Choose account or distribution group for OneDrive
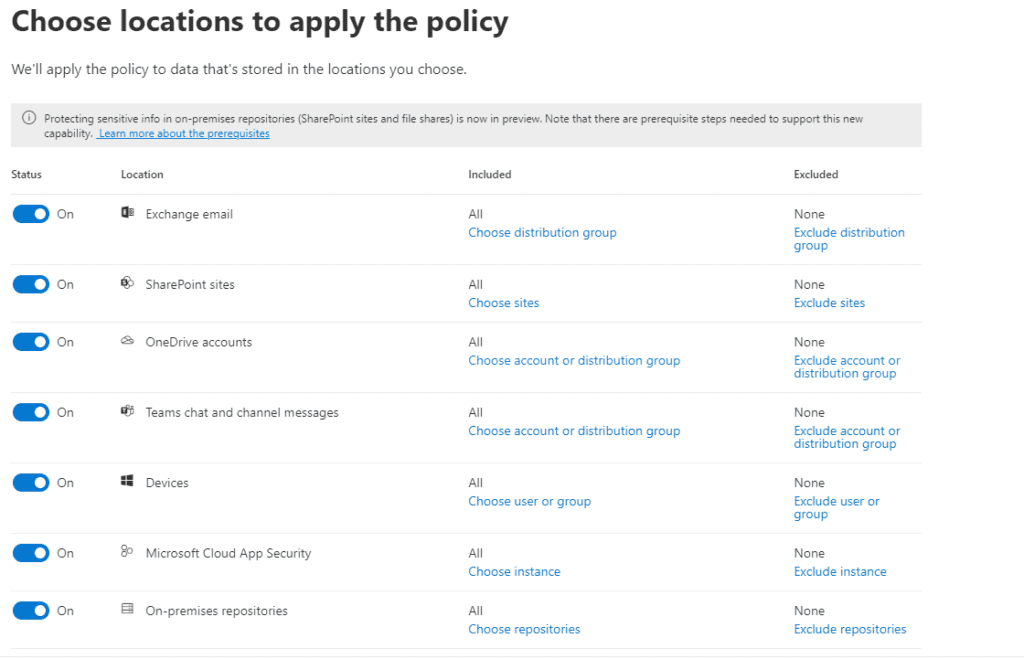This screenshot has width=1024, height=659. [574, 361]
